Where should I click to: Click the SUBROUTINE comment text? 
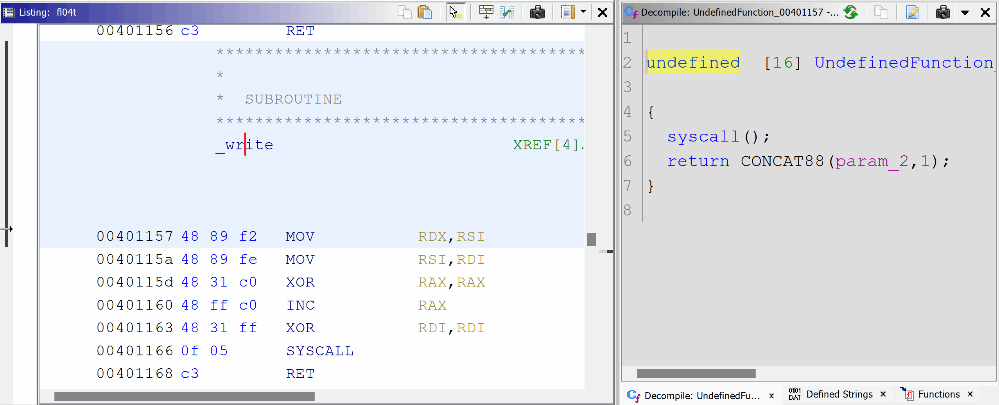coord(294,99)
